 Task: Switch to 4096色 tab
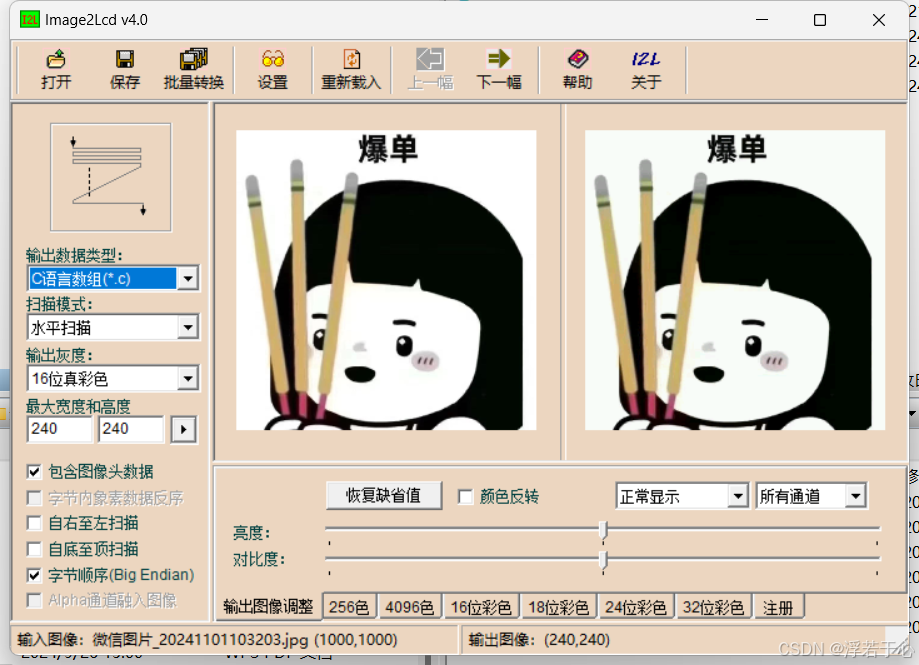[410, 608]
